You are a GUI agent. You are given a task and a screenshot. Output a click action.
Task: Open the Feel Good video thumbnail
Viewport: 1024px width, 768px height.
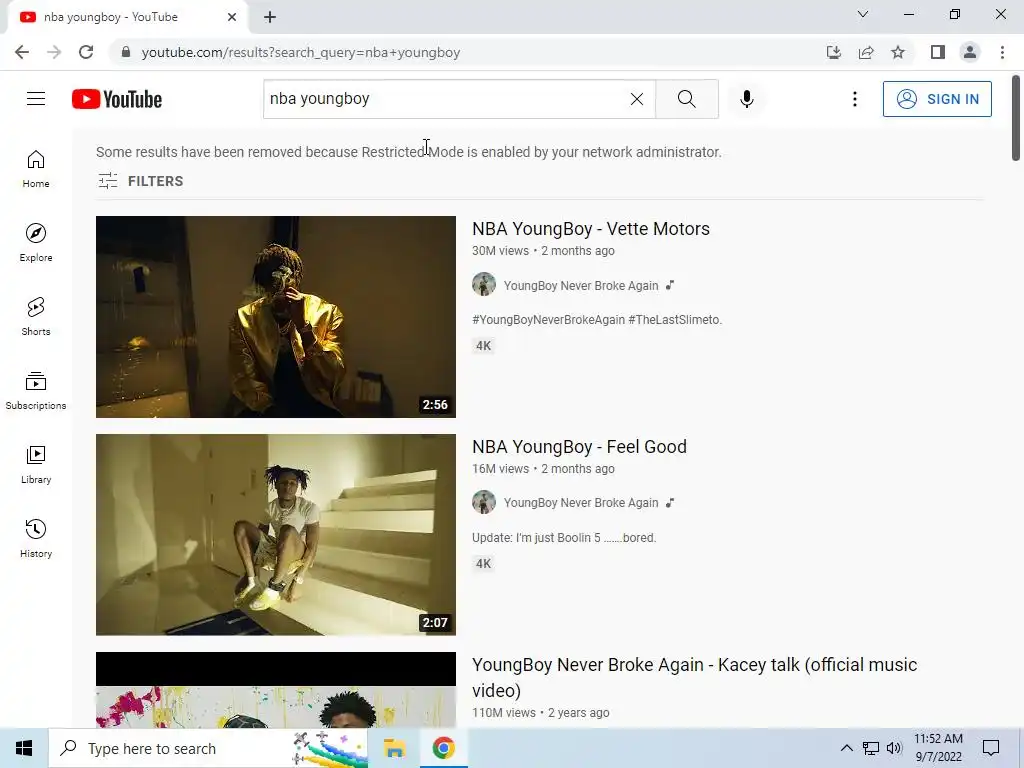tap(276, 535)
